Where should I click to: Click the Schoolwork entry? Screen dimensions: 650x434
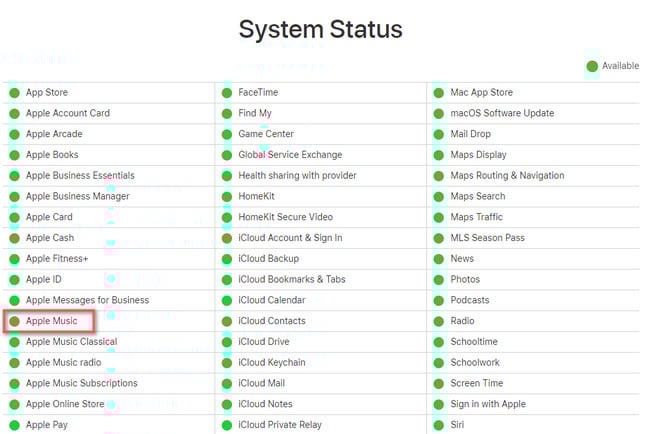click(475, 362)
